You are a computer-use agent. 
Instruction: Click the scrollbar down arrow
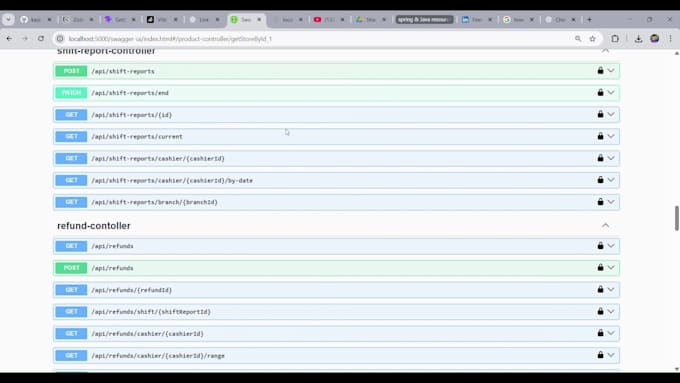677,369
